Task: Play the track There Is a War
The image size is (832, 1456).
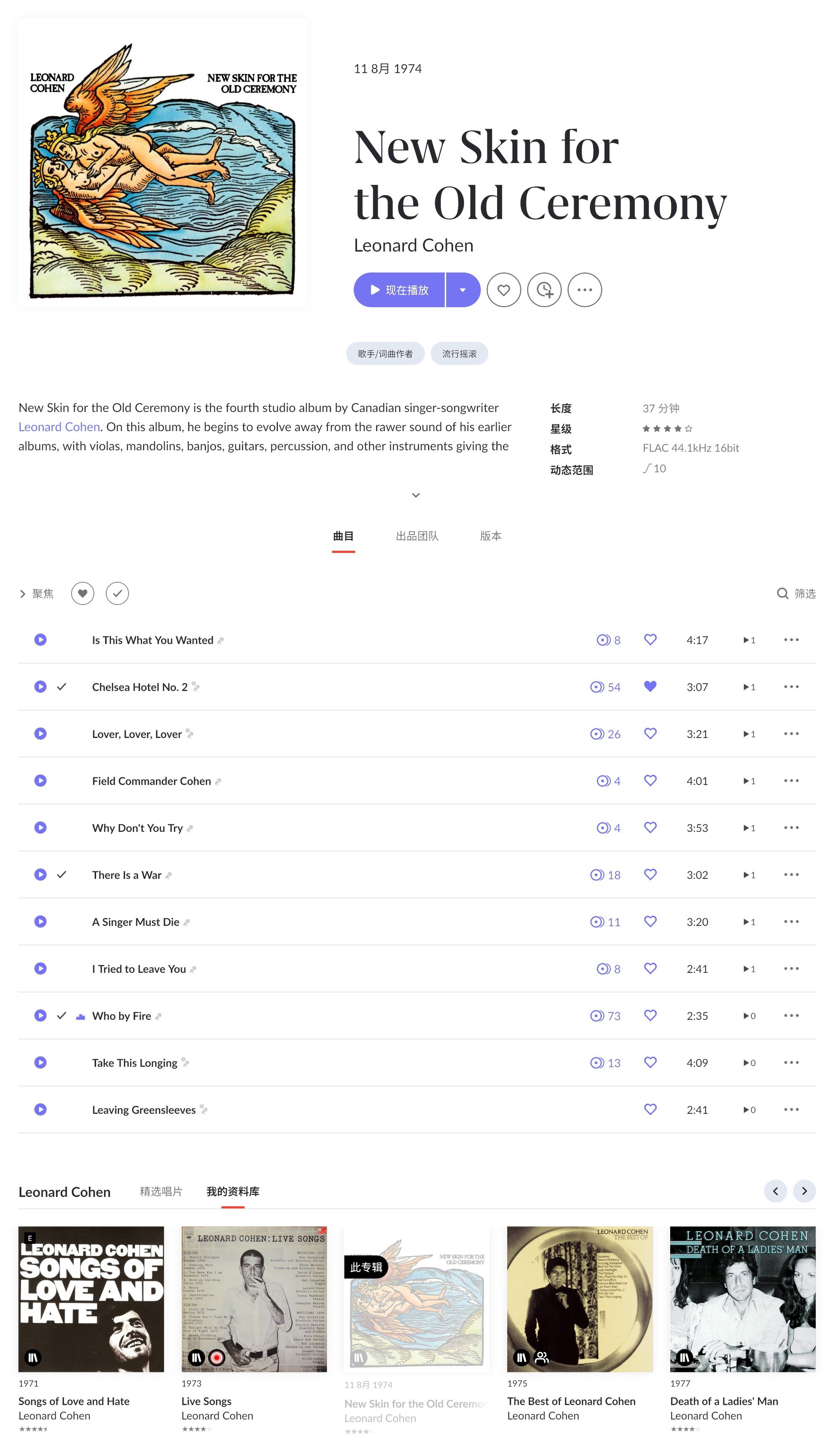Action: 40,874
